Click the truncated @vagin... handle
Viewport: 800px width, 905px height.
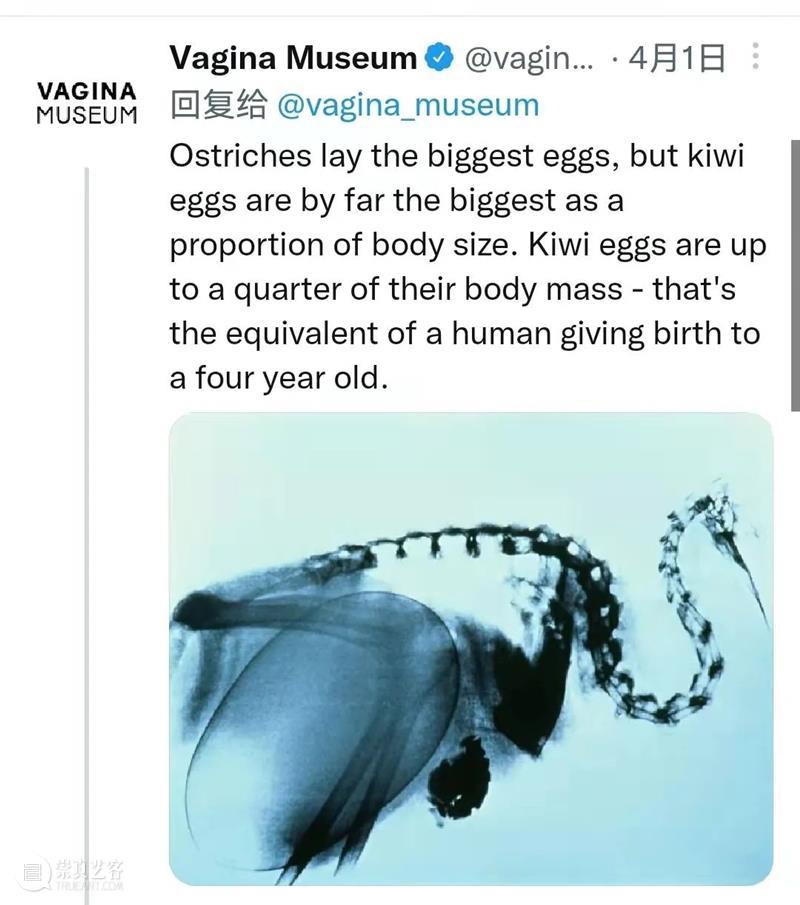tap(529, 59)
